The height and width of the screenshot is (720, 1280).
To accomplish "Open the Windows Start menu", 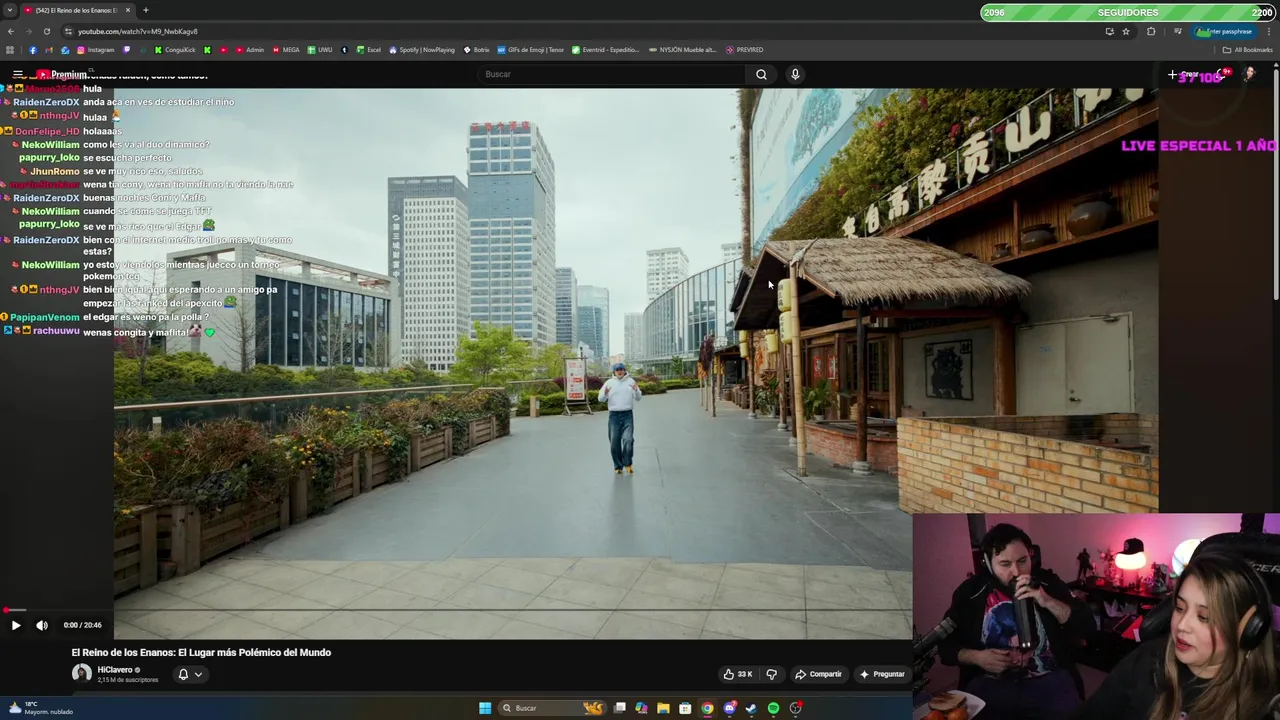I will click(x=485, y=708).
